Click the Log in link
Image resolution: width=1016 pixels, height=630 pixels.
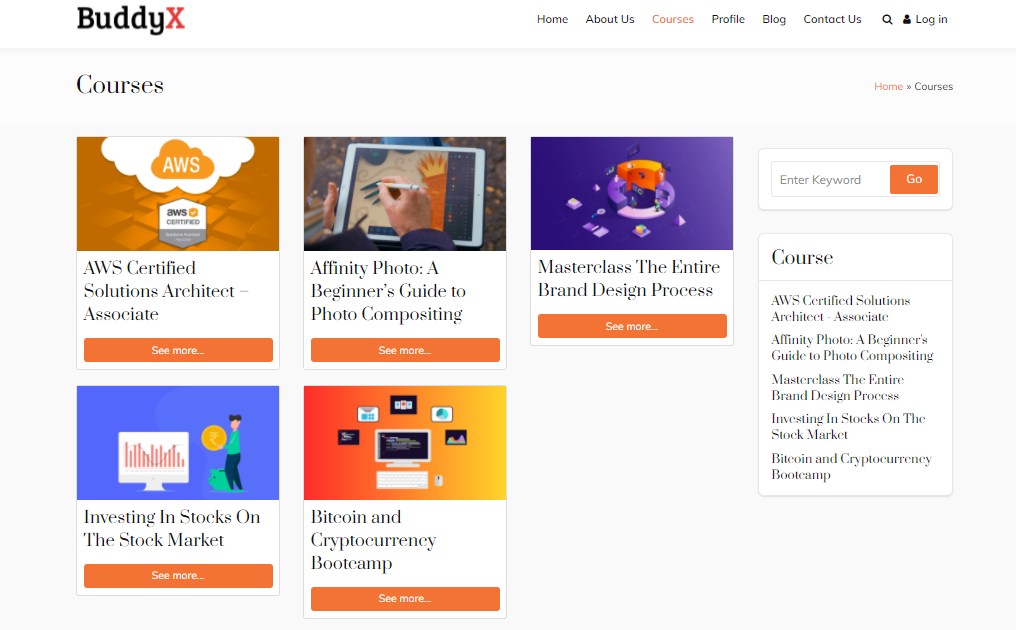click(x=931, y=19)
